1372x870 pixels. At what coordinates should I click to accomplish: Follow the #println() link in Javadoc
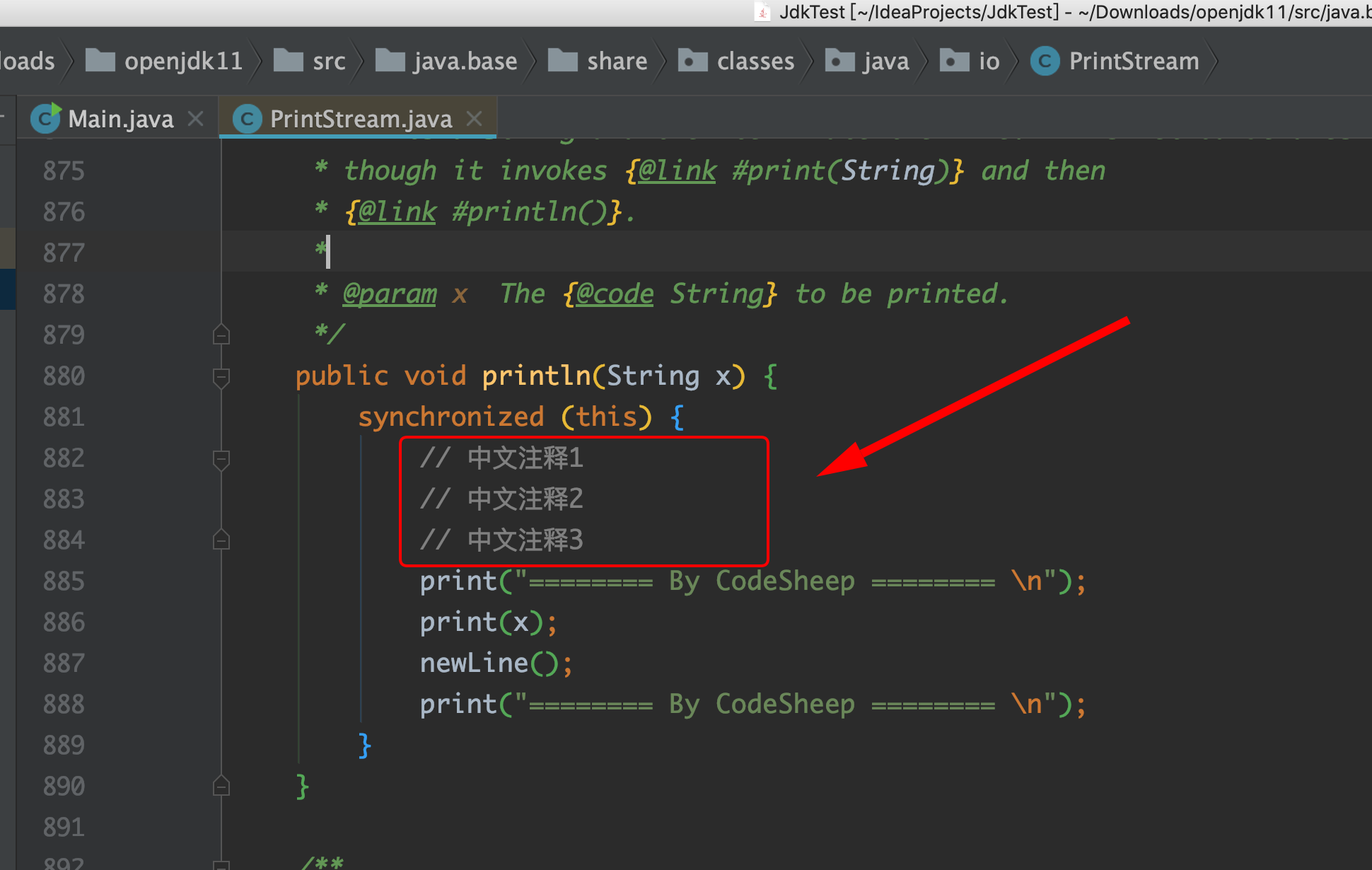530,212
